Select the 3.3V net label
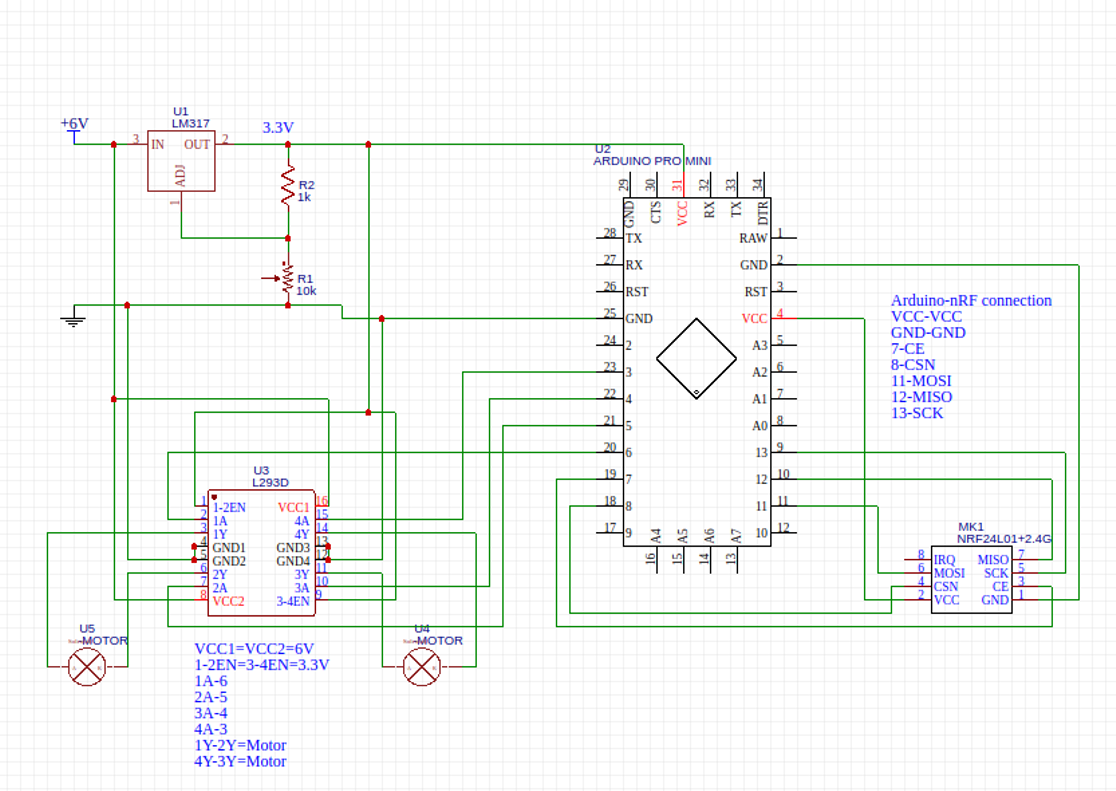This screenshot has width=1116, height=791. [x=278, y=128]
